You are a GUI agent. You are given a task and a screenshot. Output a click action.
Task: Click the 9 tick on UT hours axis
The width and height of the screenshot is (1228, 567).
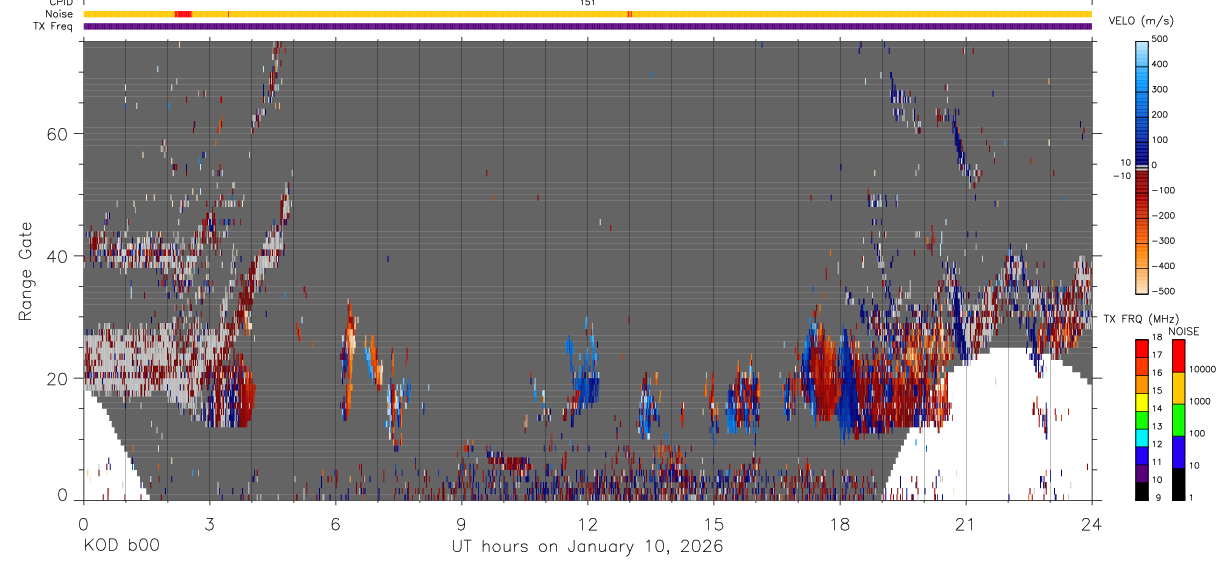[461, 523]
